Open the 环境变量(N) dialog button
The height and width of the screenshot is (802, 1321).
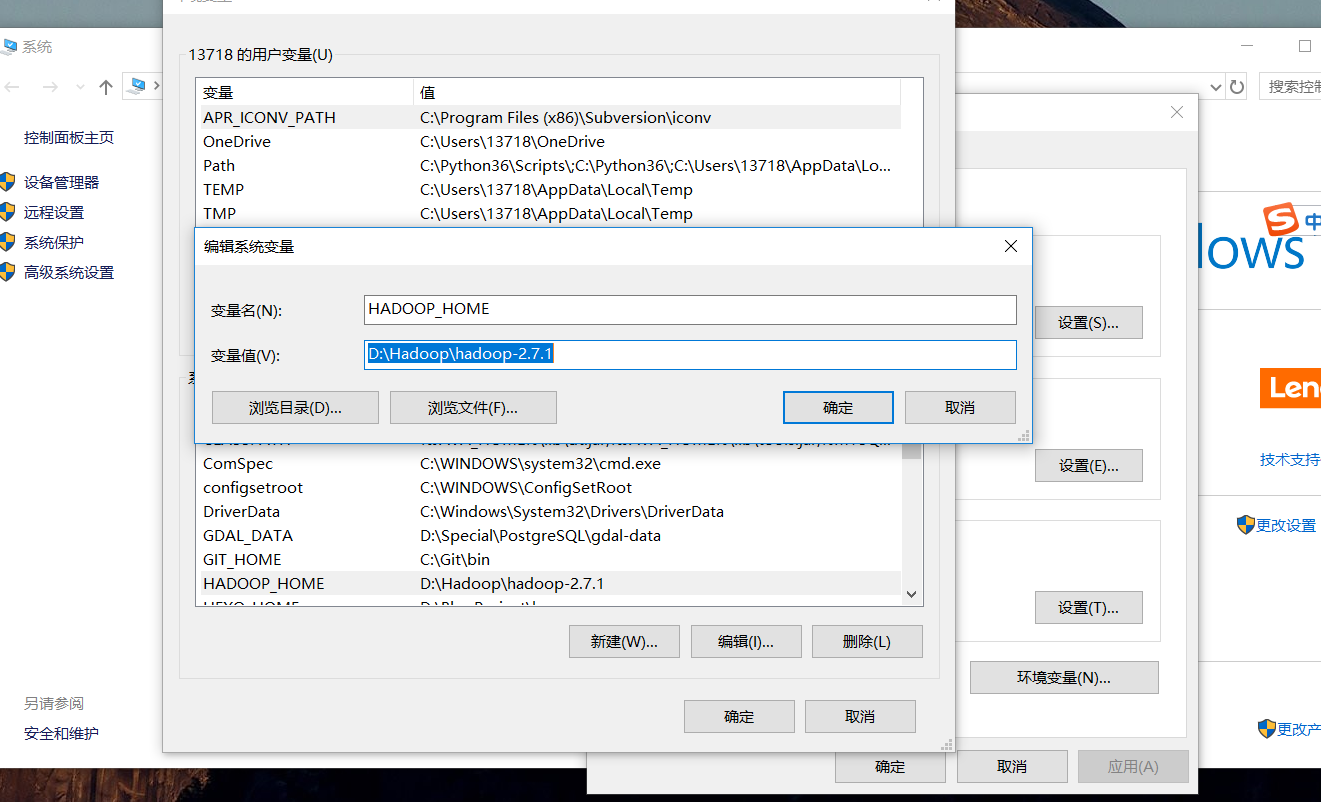pos(1064,677)
